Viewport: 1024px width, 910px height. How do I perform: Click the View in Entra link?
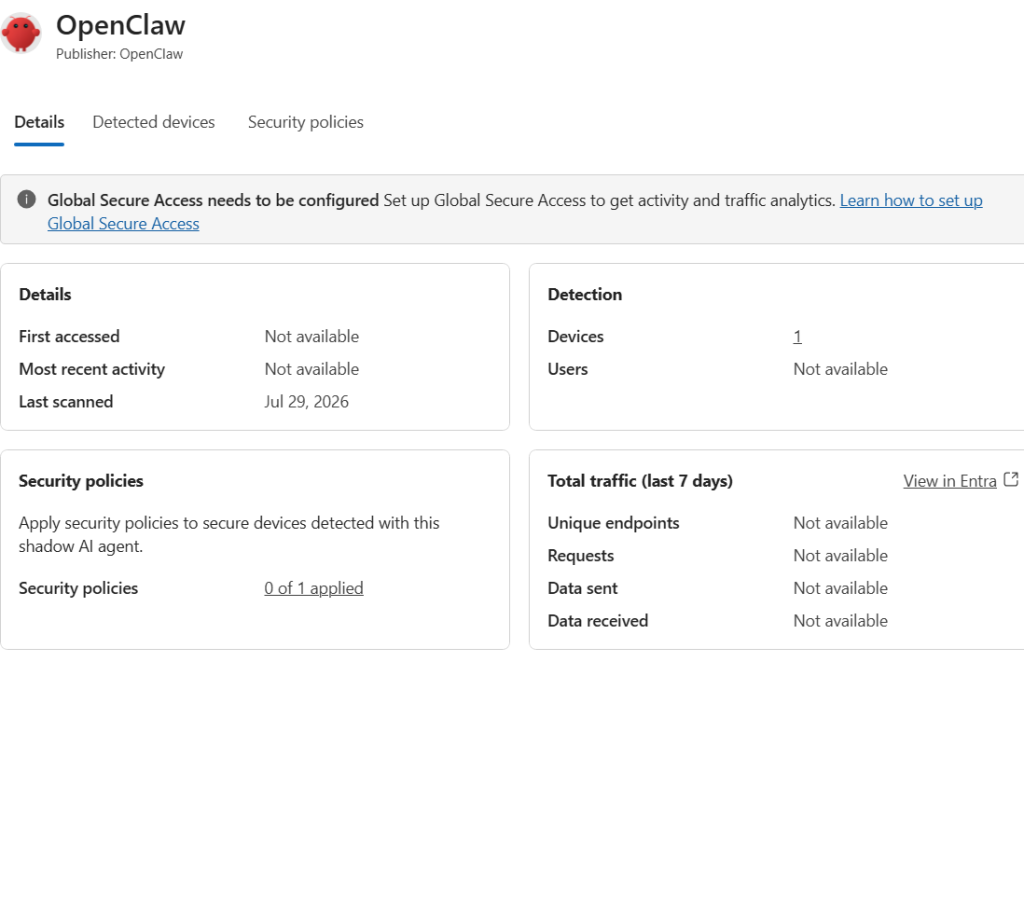coord(950,481)
